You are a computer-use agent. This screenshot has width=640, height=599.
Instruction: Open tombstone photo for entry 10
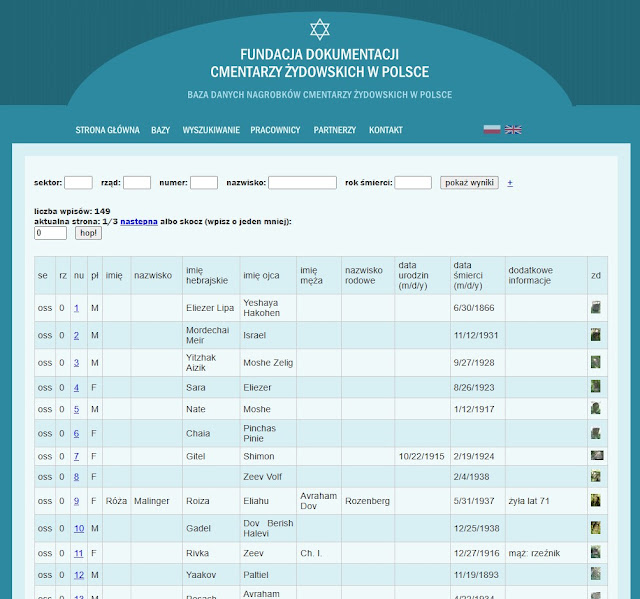coord(596,528)
